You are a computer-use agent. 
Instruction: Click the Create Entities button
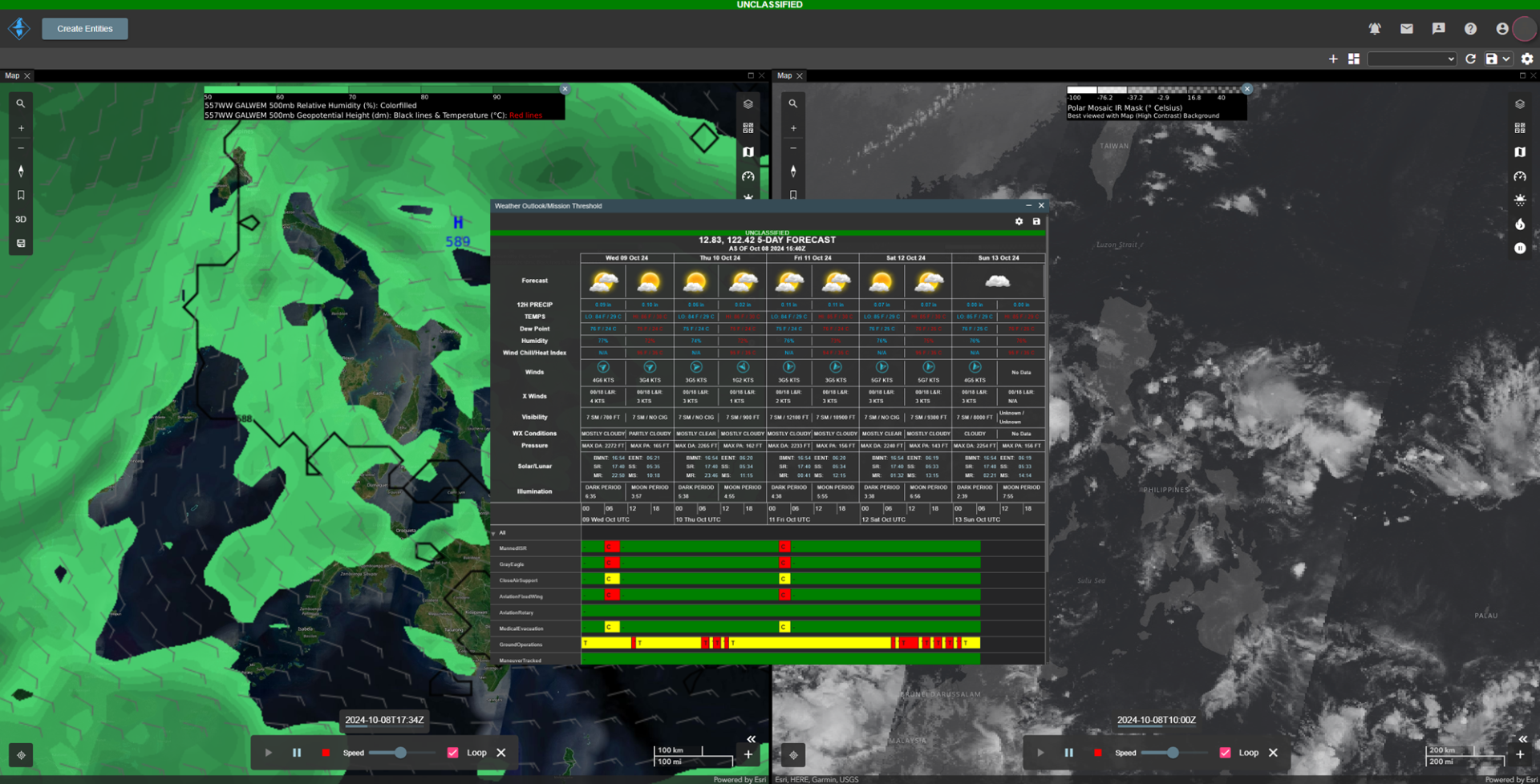point(85,29)
